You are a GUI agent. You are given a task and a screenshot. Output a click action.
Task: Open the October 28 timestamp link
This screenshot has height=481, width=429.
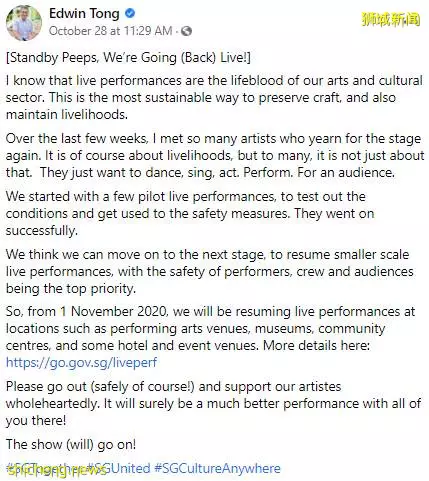(110, 31)
